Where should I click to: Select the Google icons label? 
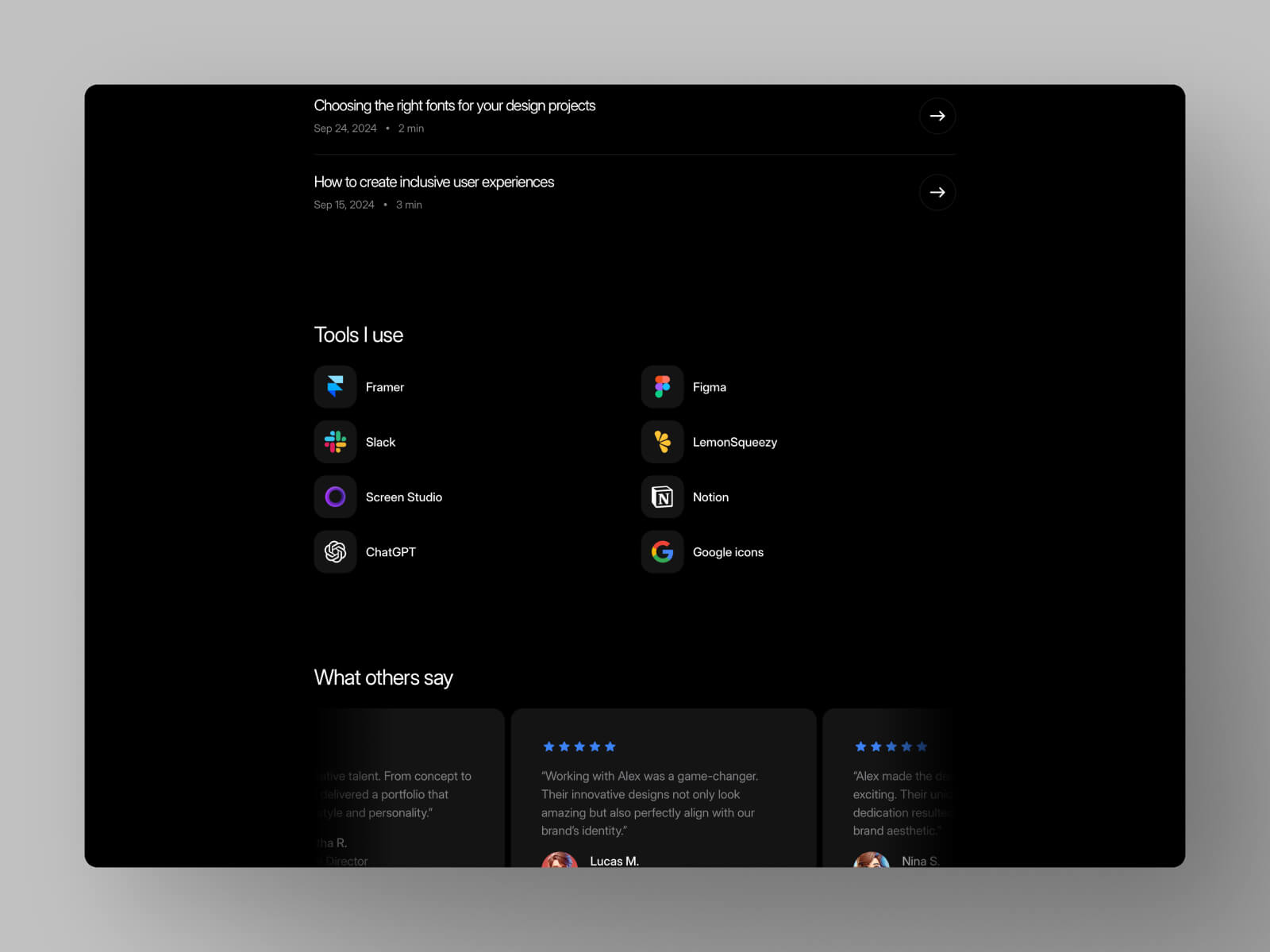[728, 552]
